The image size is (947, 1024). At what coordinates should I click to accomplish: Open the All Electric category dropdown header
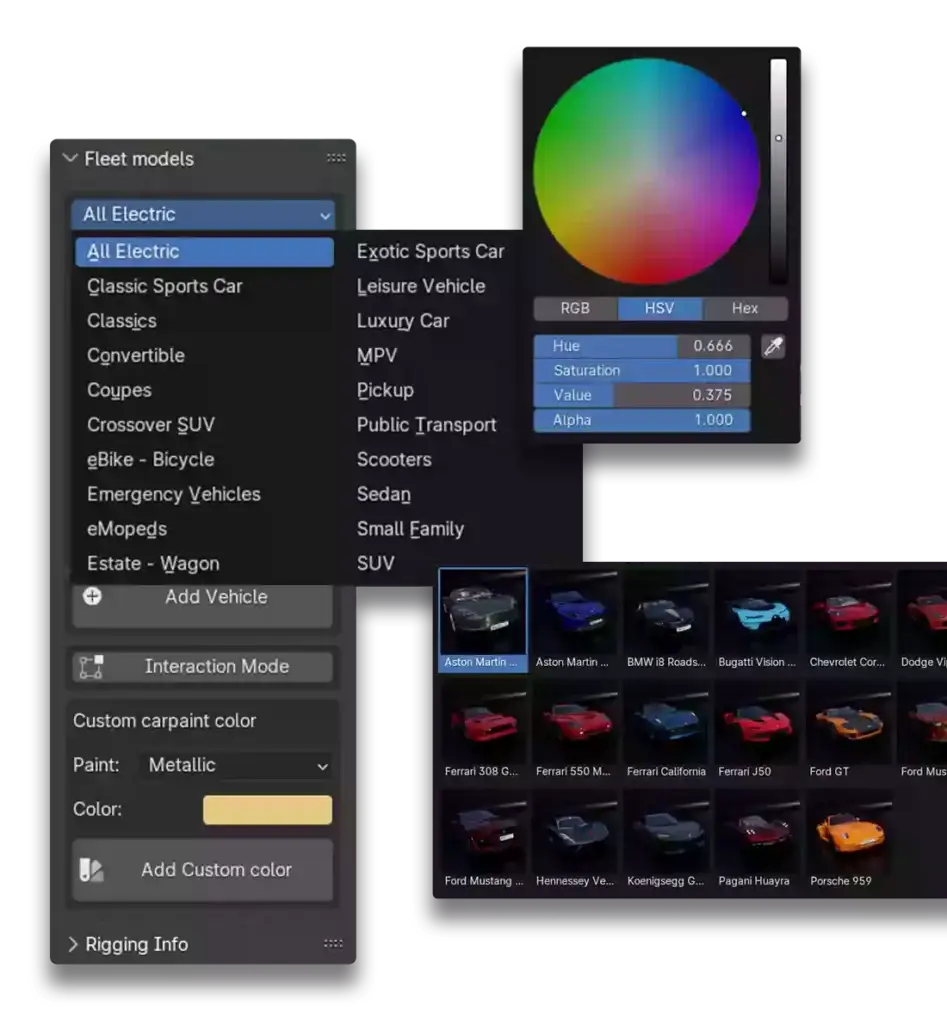click(203, 214)
